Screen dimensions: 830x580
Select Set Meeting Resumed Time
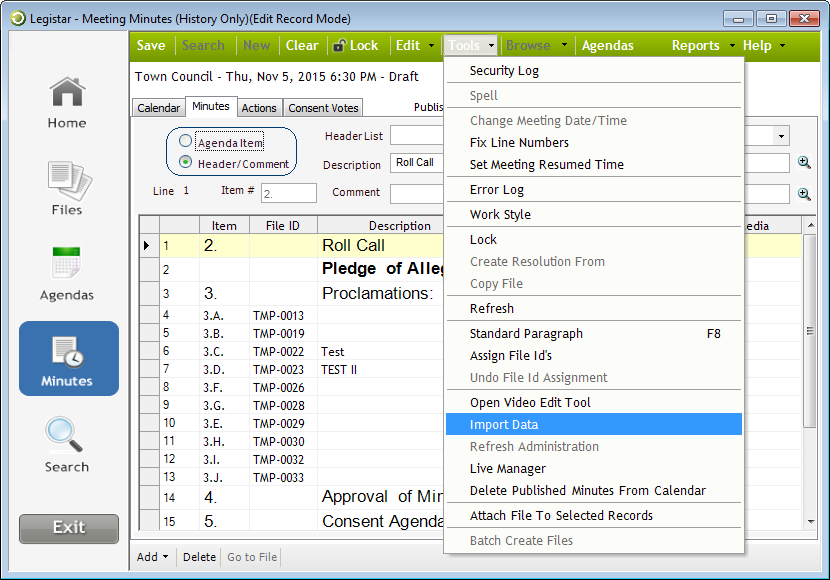click(x=594, y=165)
